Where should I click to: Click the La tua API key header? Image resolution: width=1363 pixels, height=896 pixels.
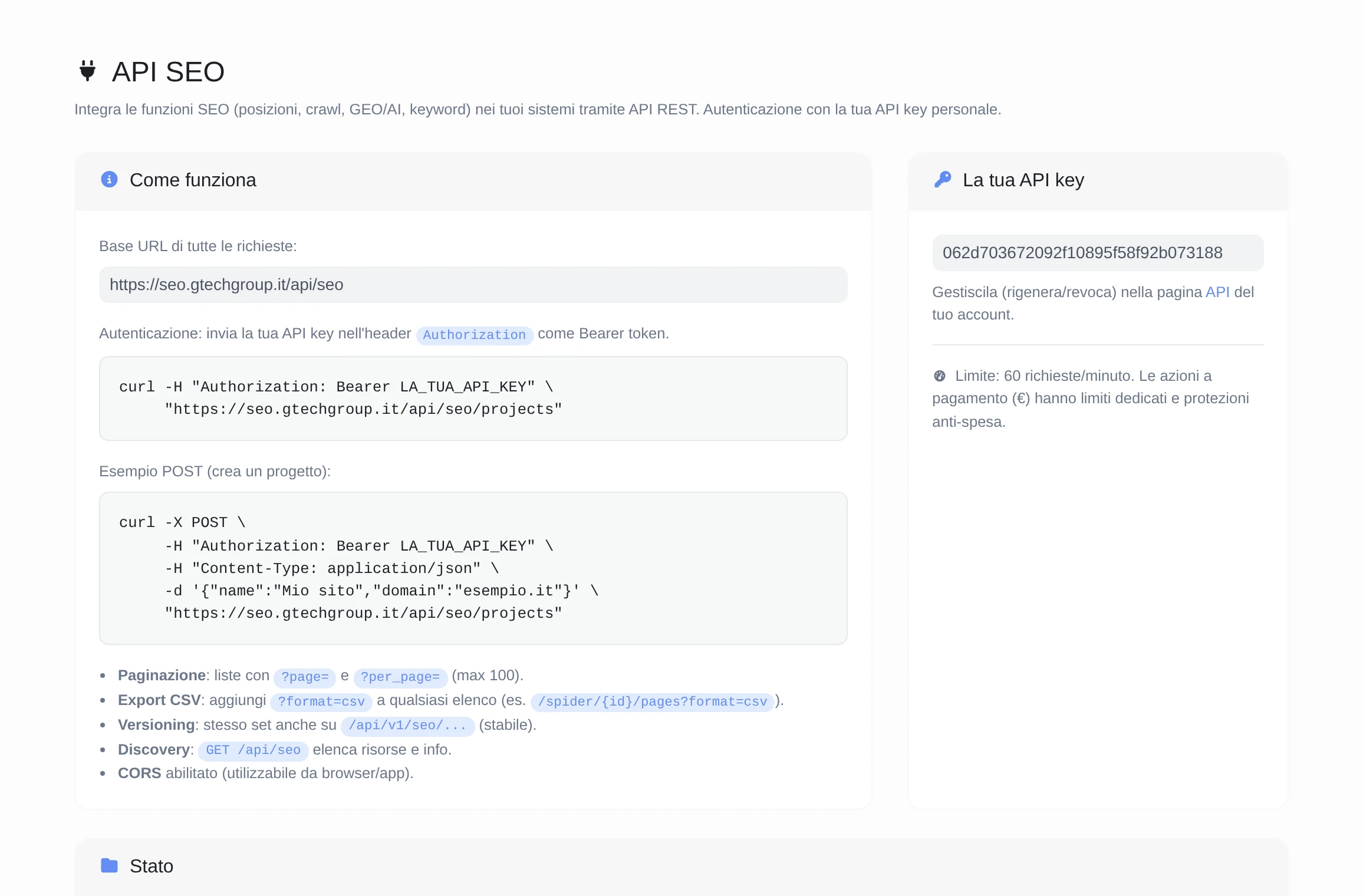[1098, 180]
